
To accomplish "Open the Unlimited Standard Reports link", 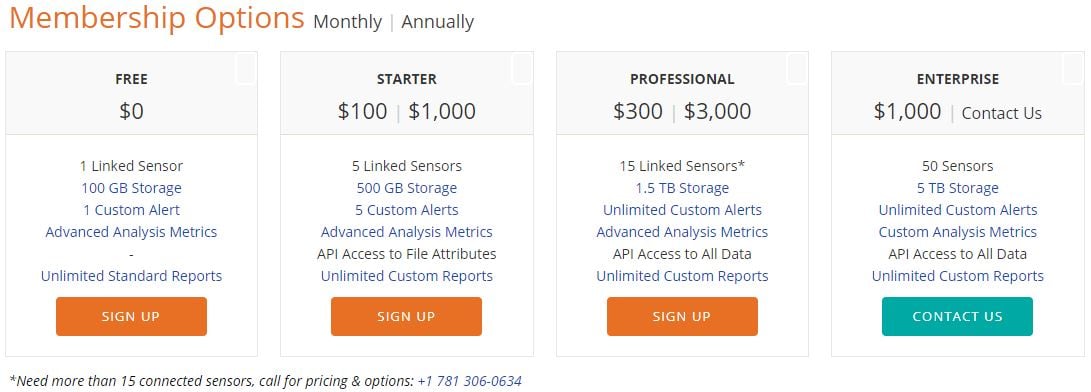I will [x=131, y=276].
